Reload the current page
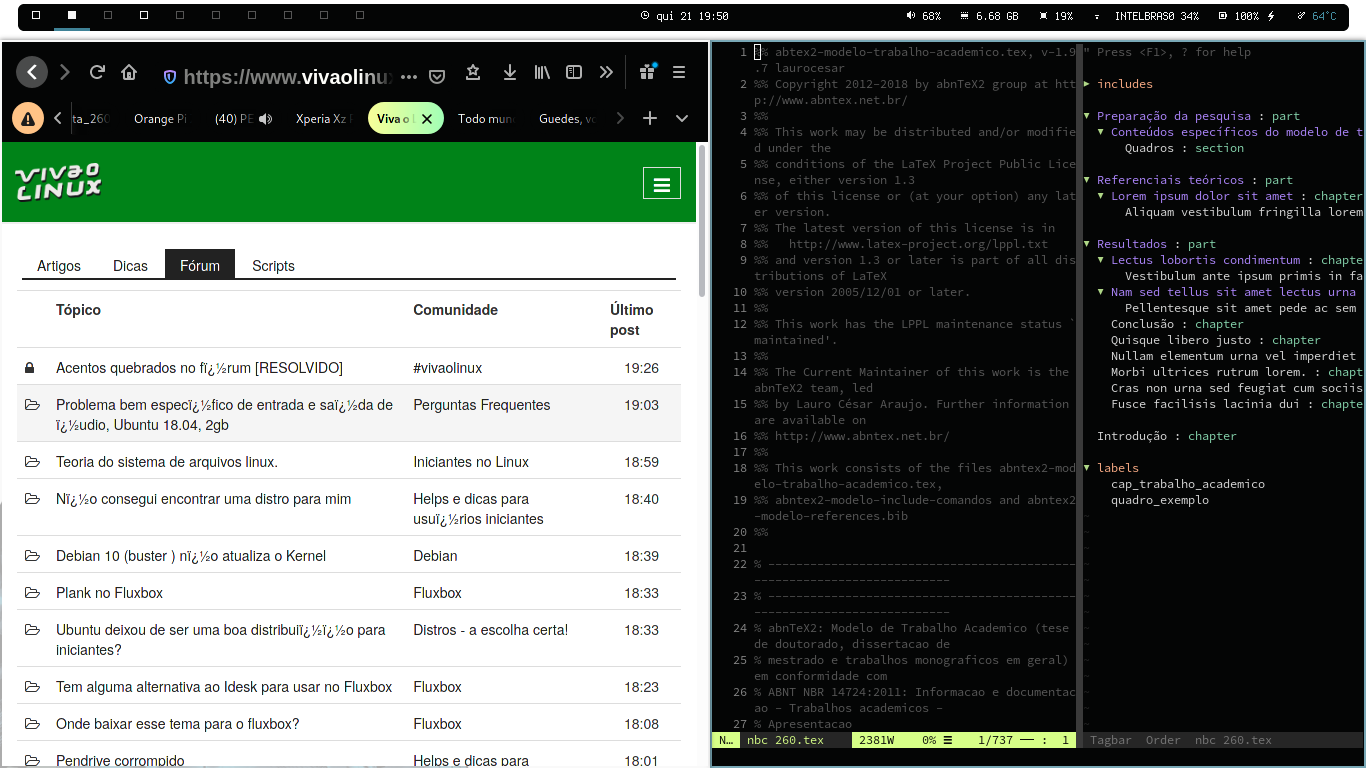Screen dimensions: 1366x768 tap(97, 73)
